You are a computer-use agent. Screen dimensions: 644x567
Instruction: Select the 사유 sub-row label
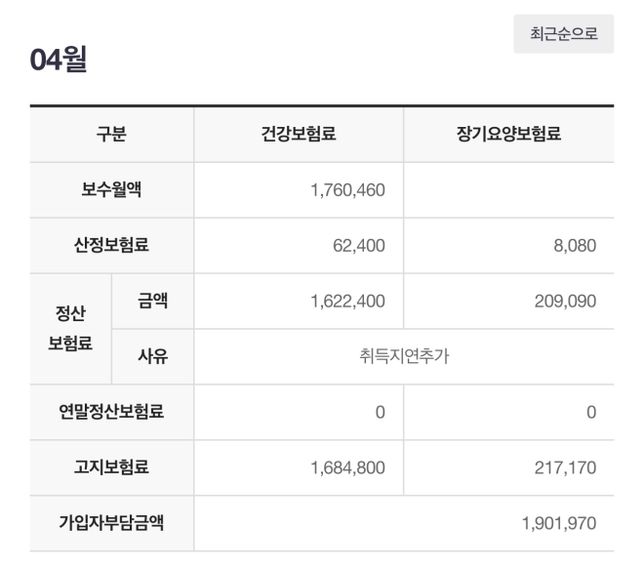(x=152, y=356)
